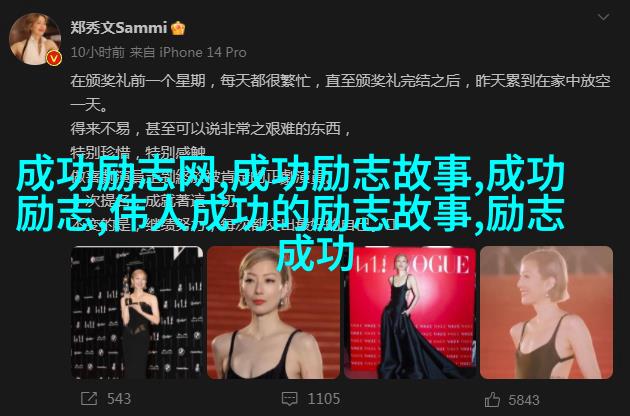Image resolution: width=630 pixels, height=416 pixels.
Task: Open first photo with award trophy
Action: (137, 312)
